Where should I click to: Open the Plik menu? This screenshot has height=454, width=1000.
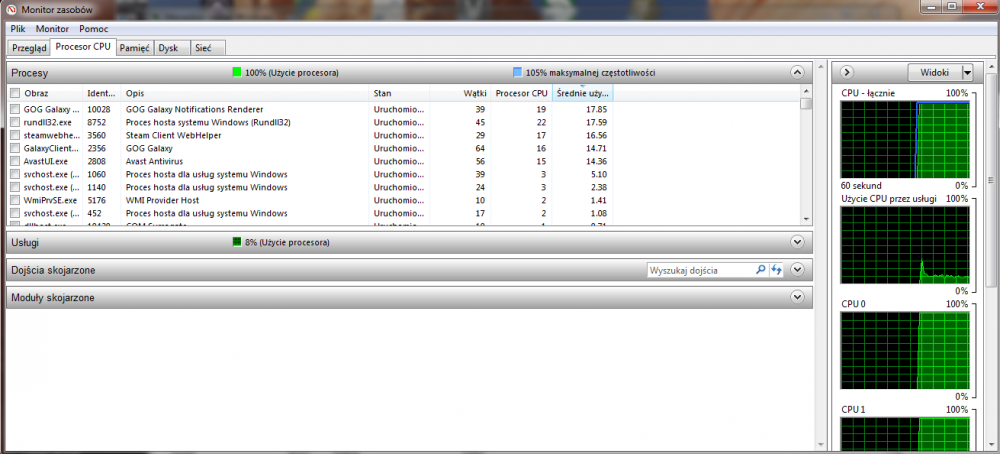coord(19,29)
